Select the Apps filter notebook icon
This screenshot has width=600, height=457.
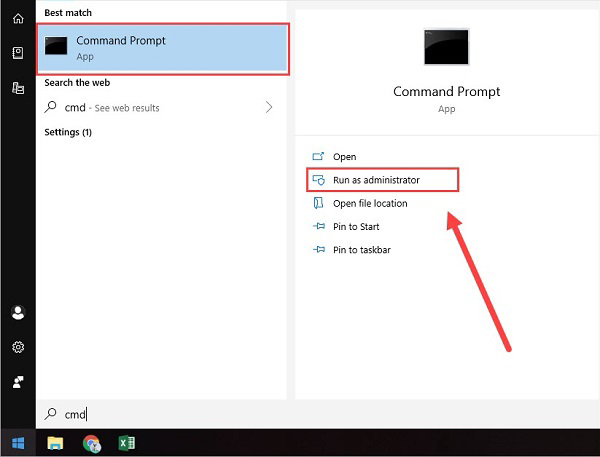18,53
